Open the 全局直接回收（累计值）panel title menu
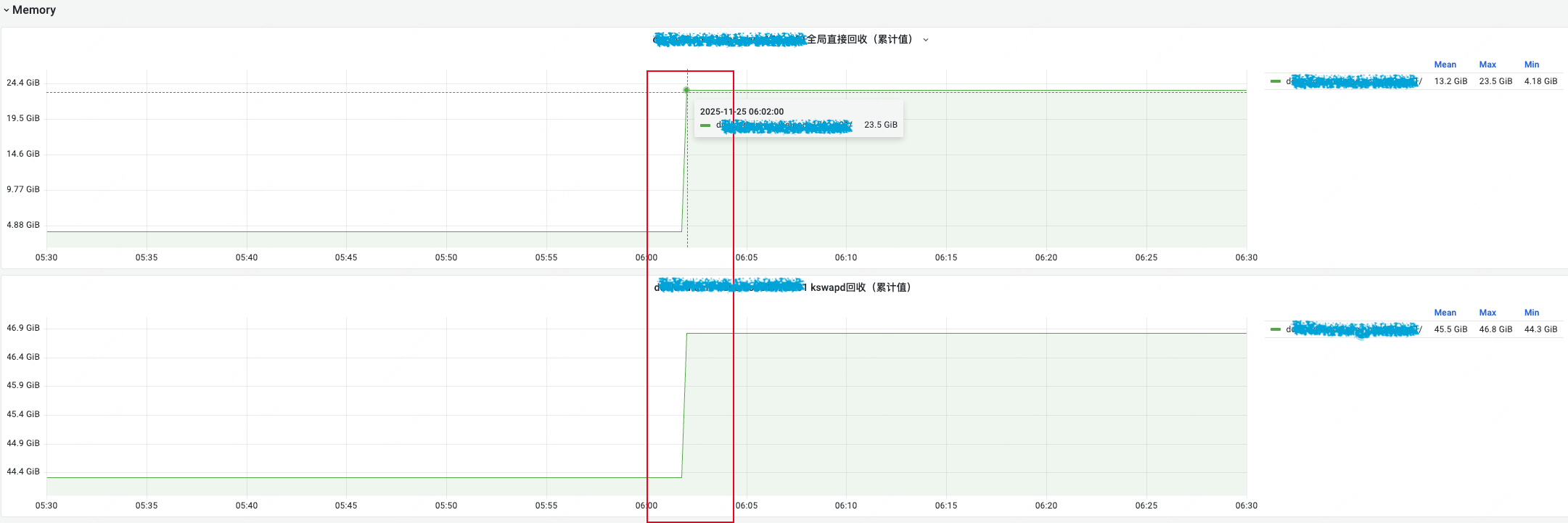The width and height of the screenshot is (1568, 523). 859,39
